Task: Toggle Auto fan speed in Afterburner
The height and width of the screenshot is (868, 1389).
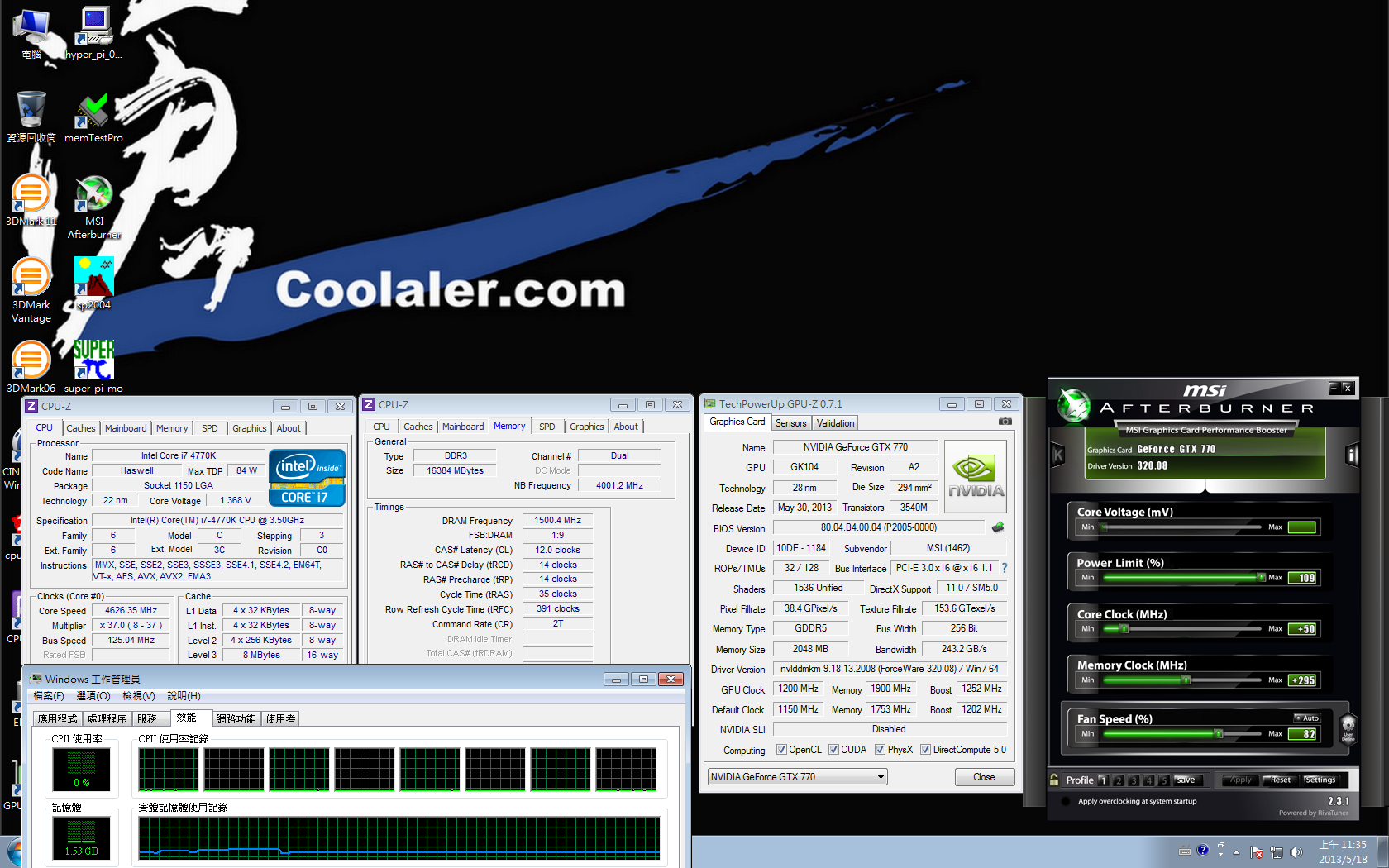Action: click(1307, 718)
